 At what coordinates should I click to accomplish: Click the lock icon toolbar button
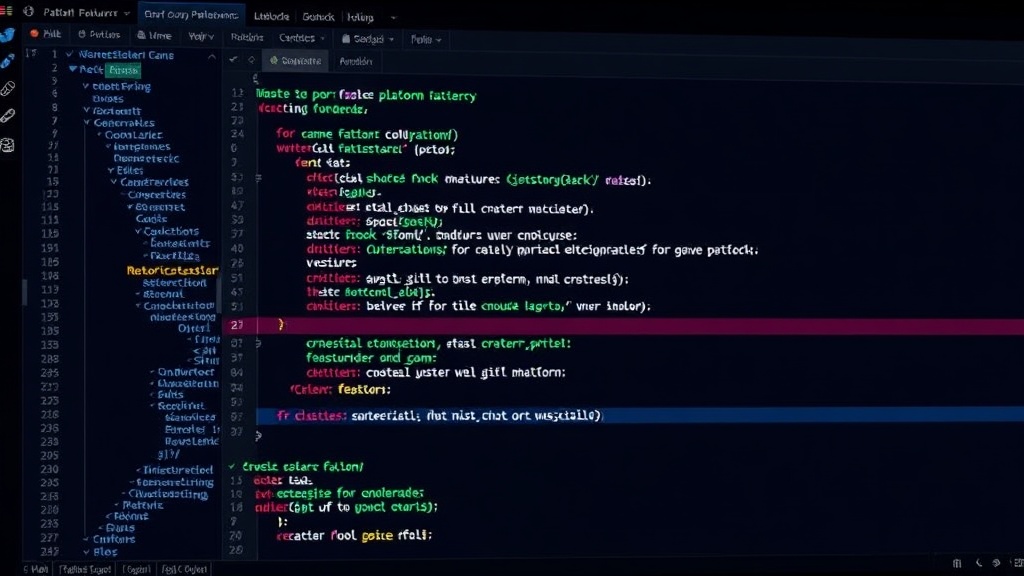[x=82, y=35]
